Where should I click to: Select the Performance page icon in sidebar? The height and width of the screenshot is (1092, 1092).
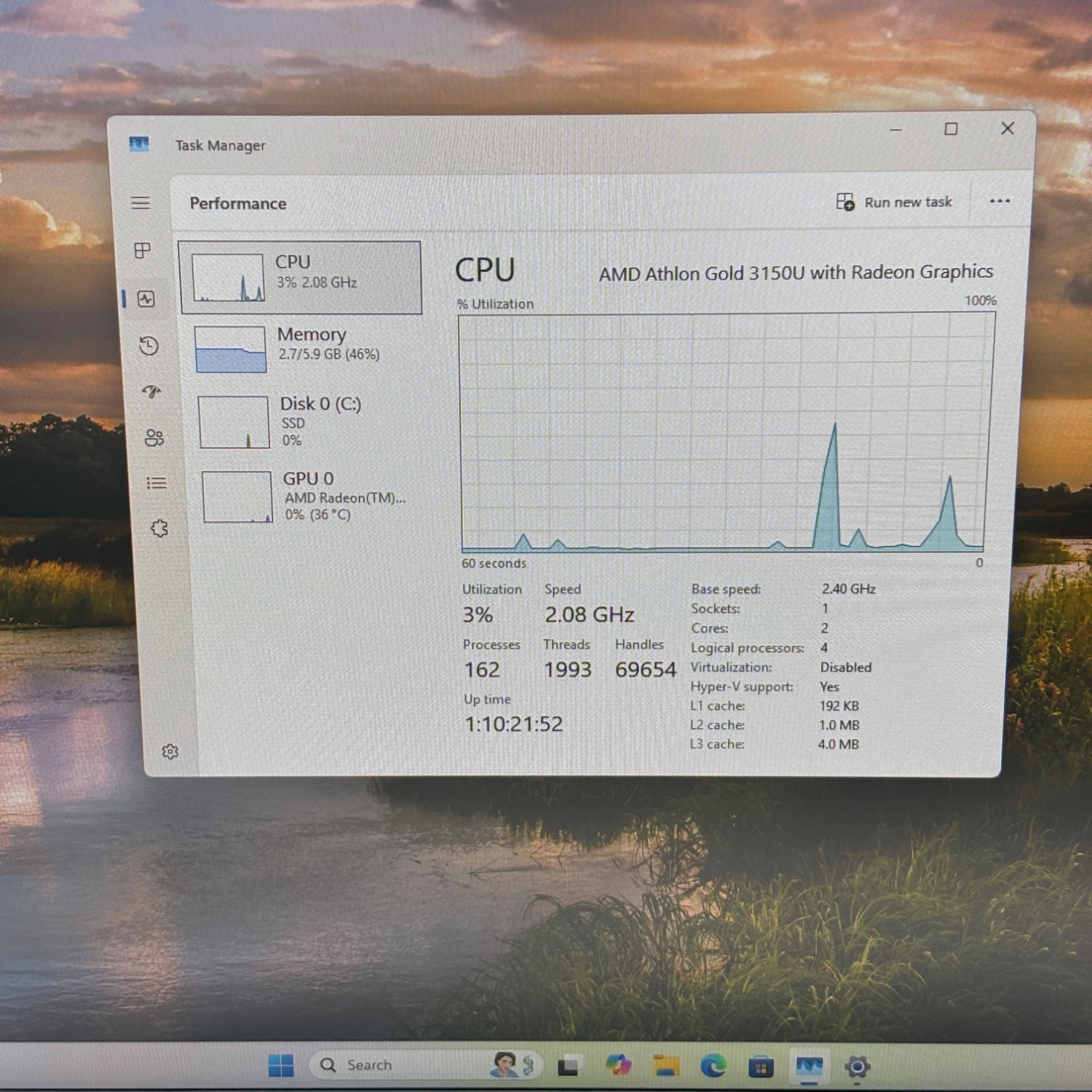(146, 298)
